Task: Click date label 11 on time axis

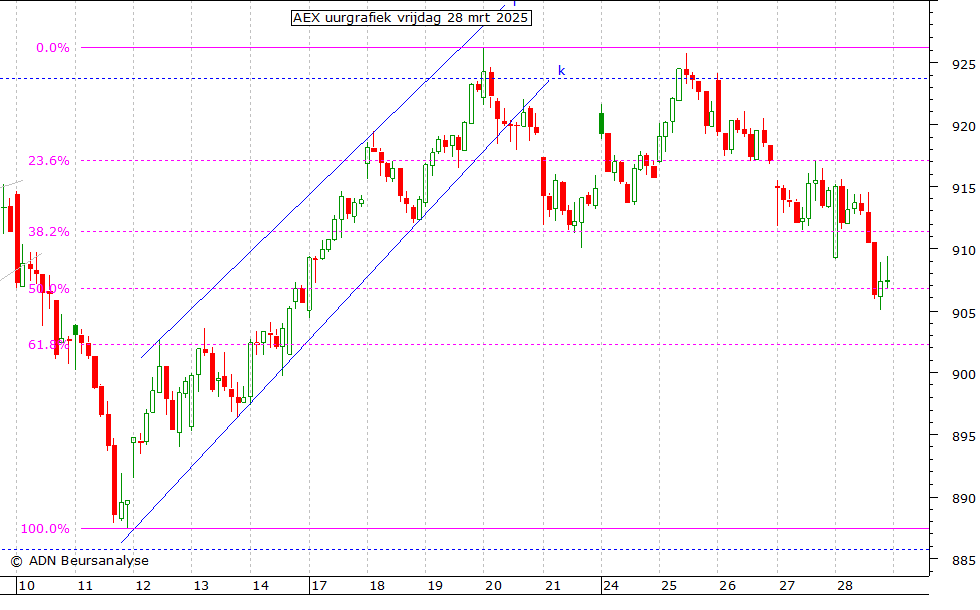Action: 85,586
